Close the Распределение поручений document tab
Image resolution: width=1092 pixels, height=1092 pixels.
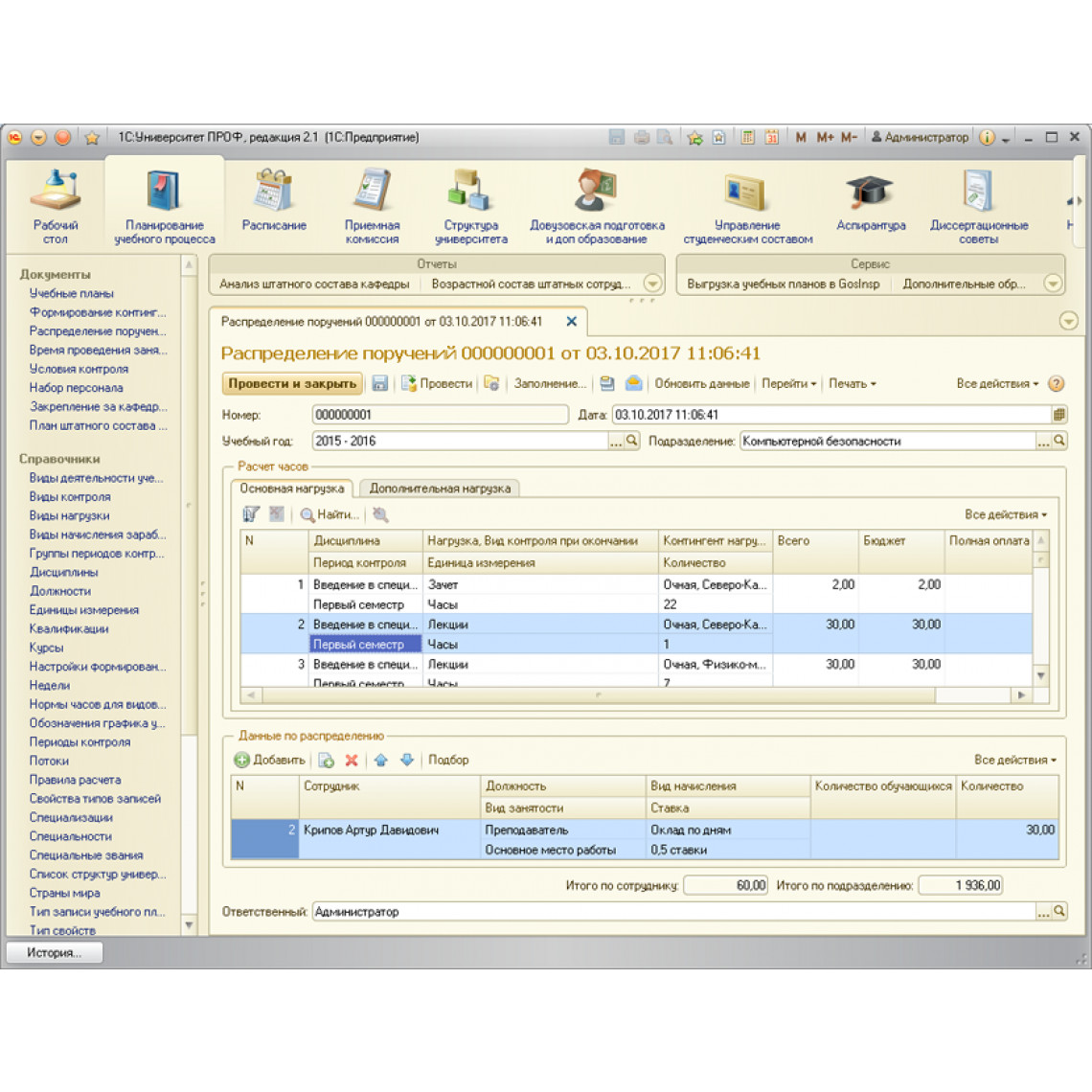pos(571,321)
